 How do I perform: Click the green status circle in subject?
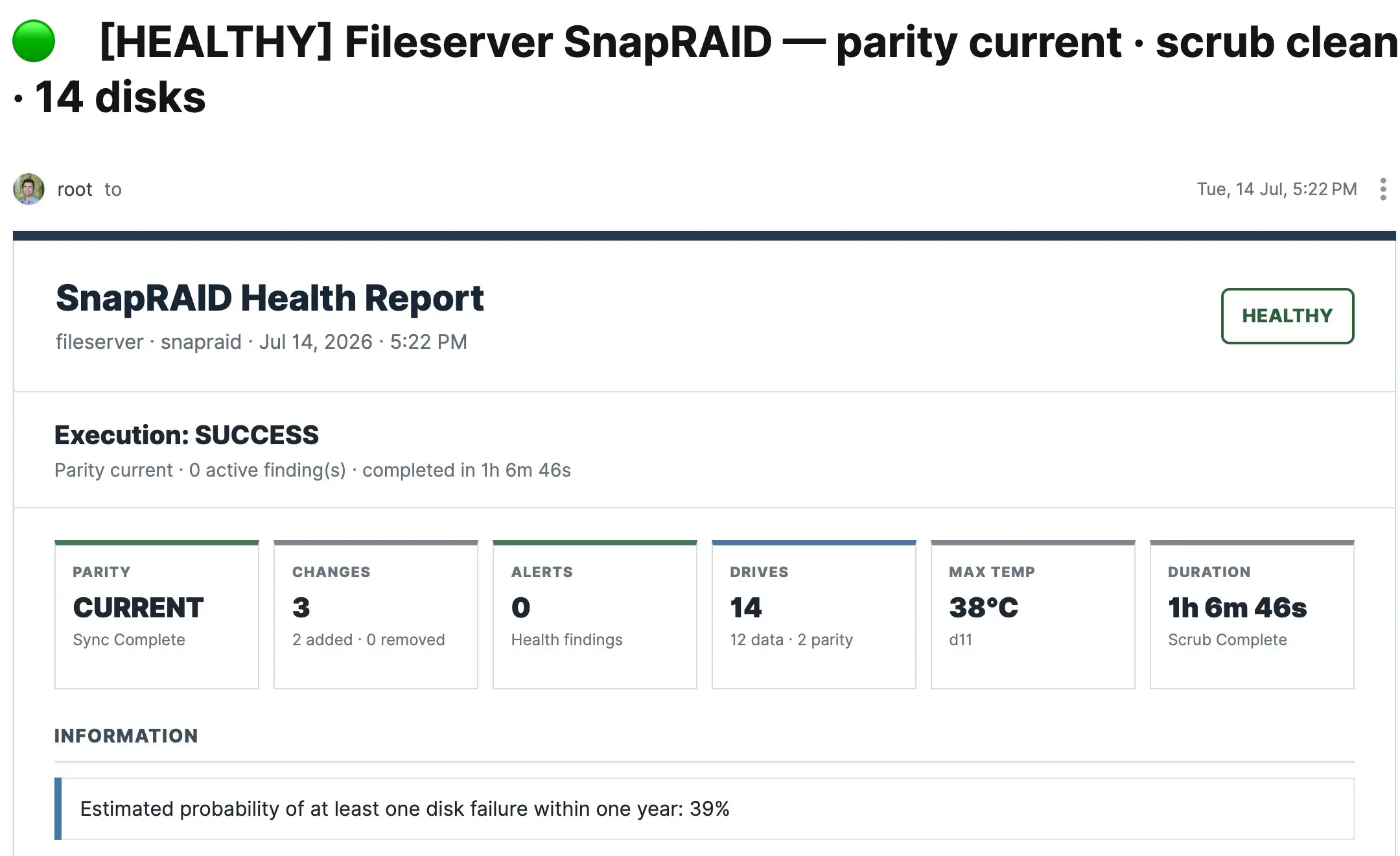tap(34, 41)
